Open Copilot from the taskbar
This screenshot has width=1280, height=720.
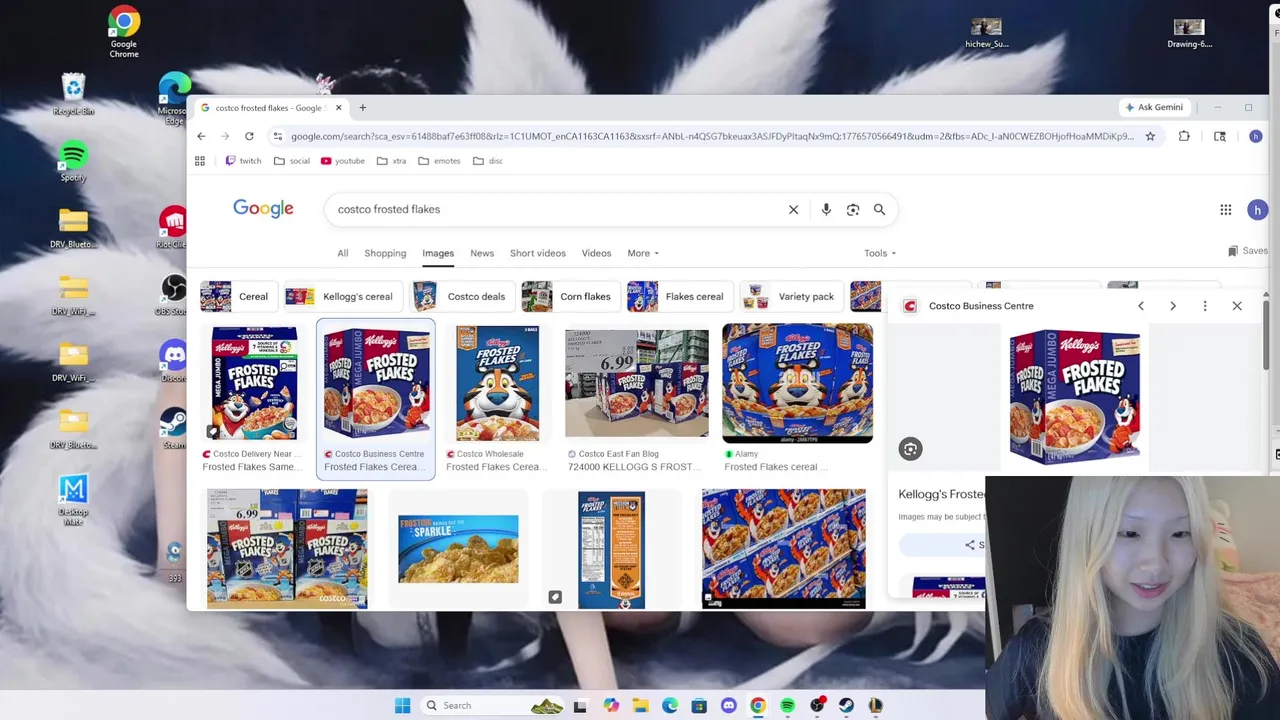pos(611,706)
